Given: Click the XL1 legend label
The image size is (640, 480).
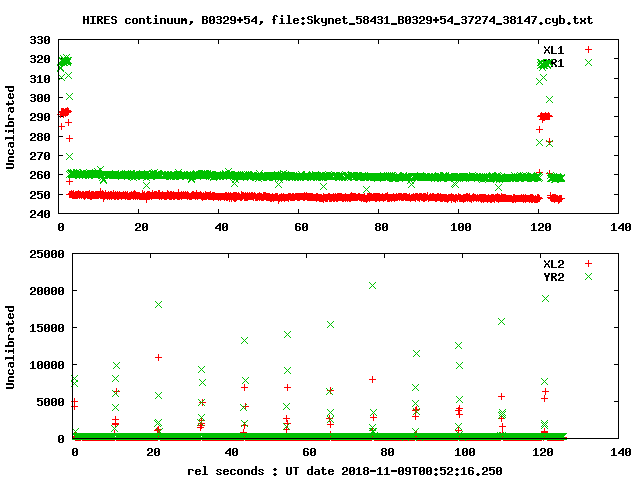Looking at the screenshot, I should 553,50.
